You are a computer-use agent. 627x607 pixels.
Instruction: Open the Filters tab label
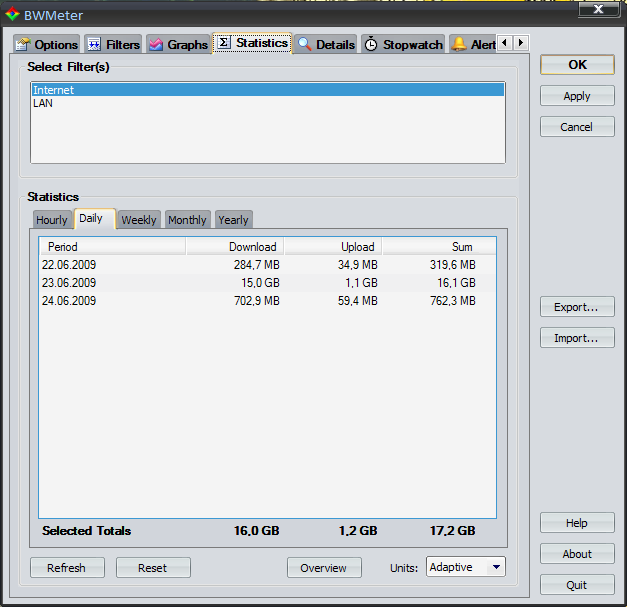click(123, 45)
